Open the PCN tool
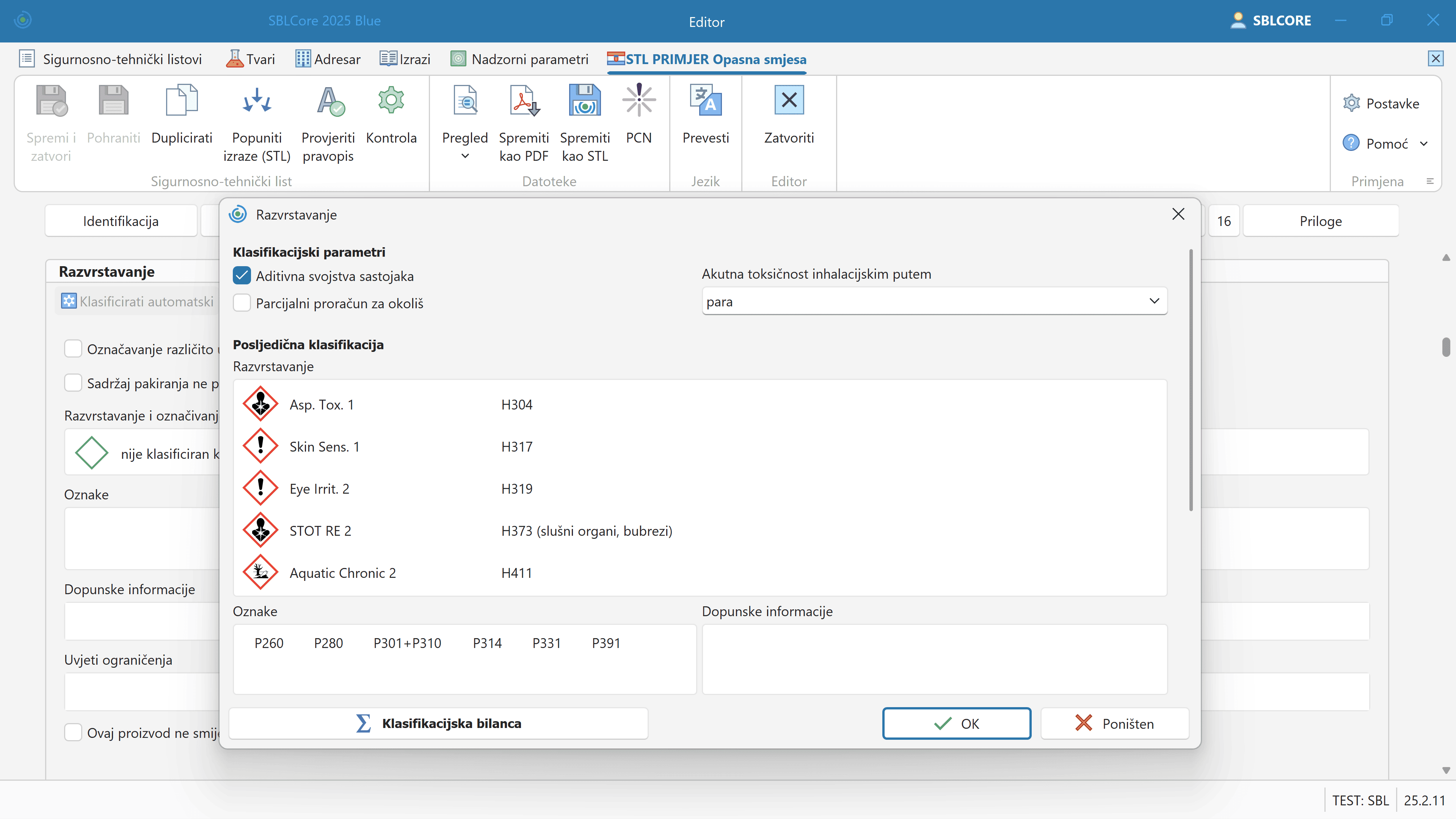This screenshot has width=1456, height=819. click(x=639, y=100)
